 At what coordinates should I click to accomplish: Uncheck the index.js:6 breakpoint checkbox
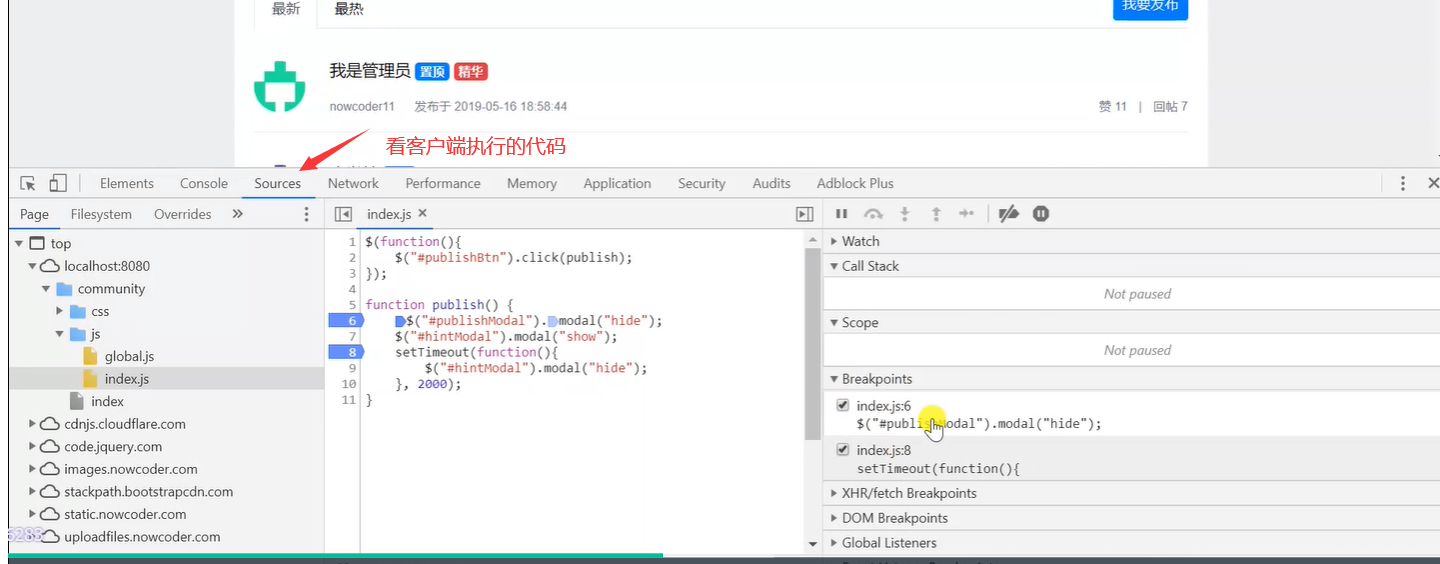coord(842,405)
